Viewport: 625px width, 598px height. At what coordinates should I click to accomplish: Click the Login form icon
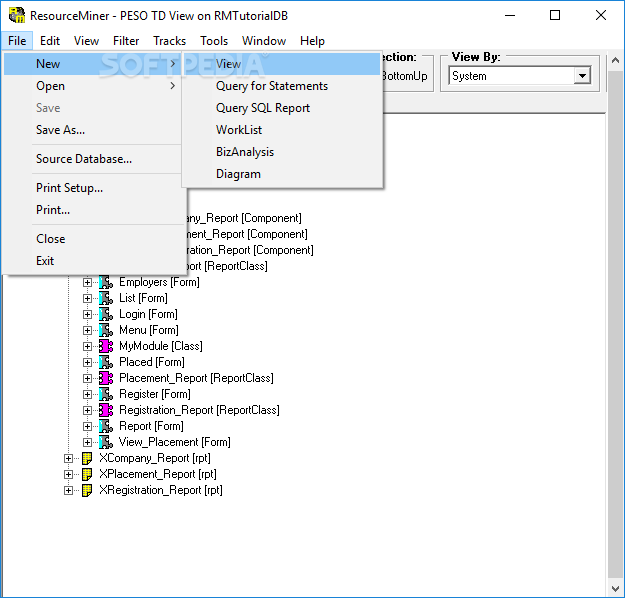tap(106, 314)
